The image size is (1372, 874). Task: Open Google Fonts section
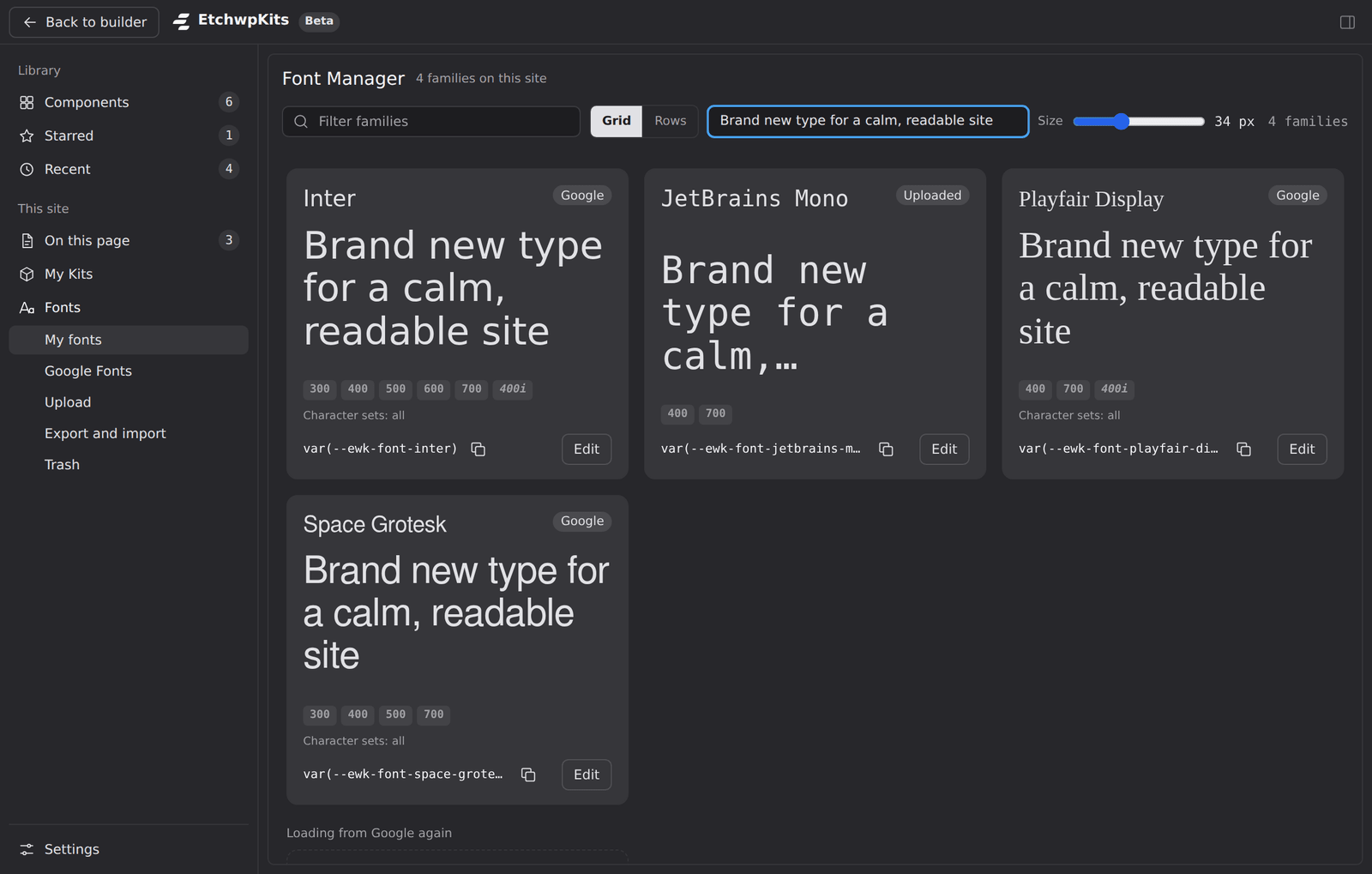click(x=129, y=371)
